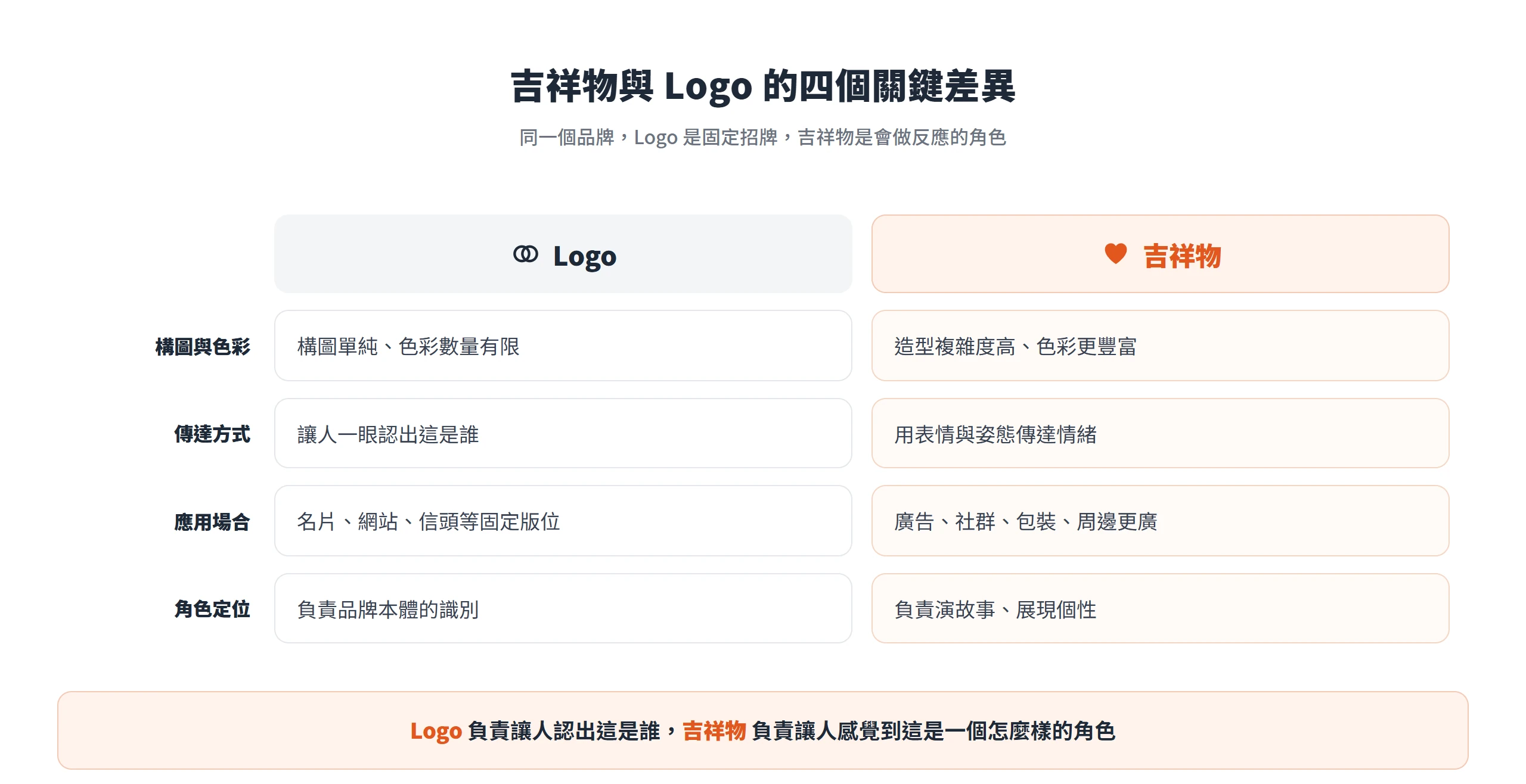Click the orange 吉祥物 in bottom summary
The width and height of the screenshot is (1526, 784).
[714, 730]
